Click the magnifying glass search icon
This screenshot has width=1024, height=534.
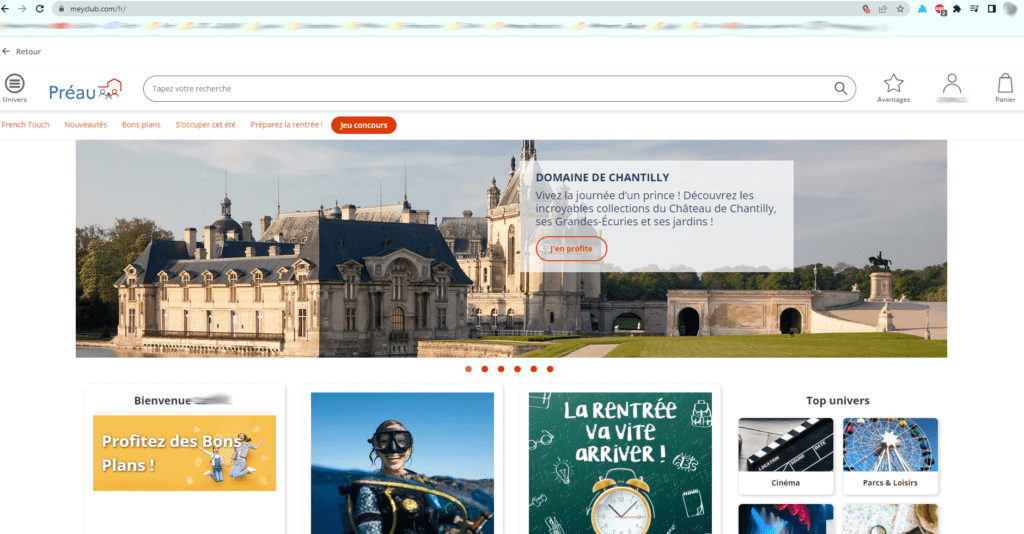point(841,89)
